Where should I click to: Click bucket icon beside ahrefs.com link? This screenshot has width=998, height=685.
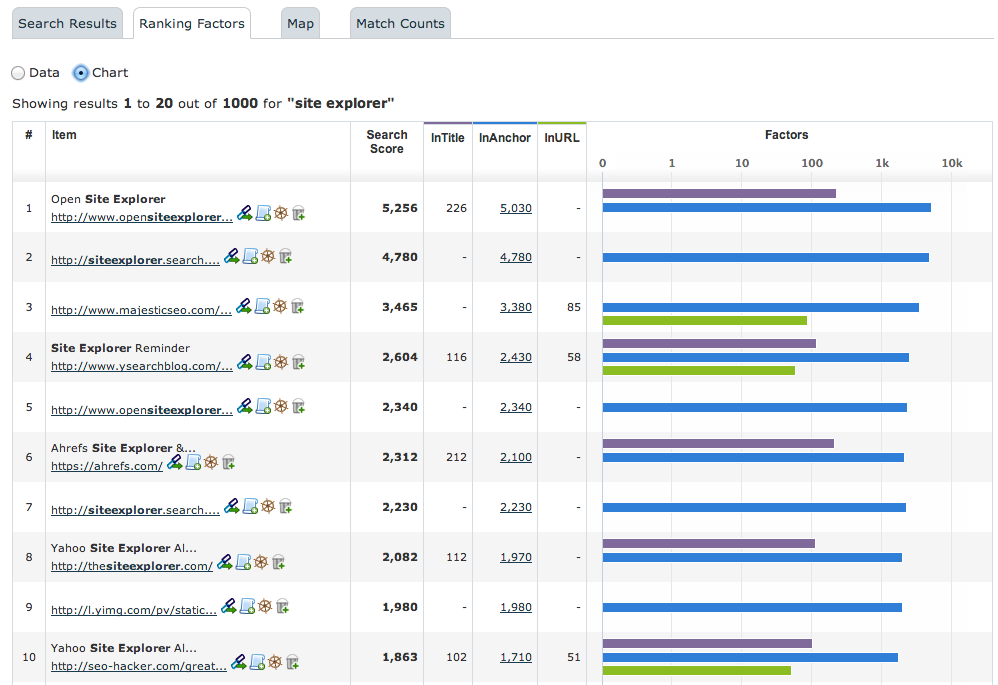(228, 463)
